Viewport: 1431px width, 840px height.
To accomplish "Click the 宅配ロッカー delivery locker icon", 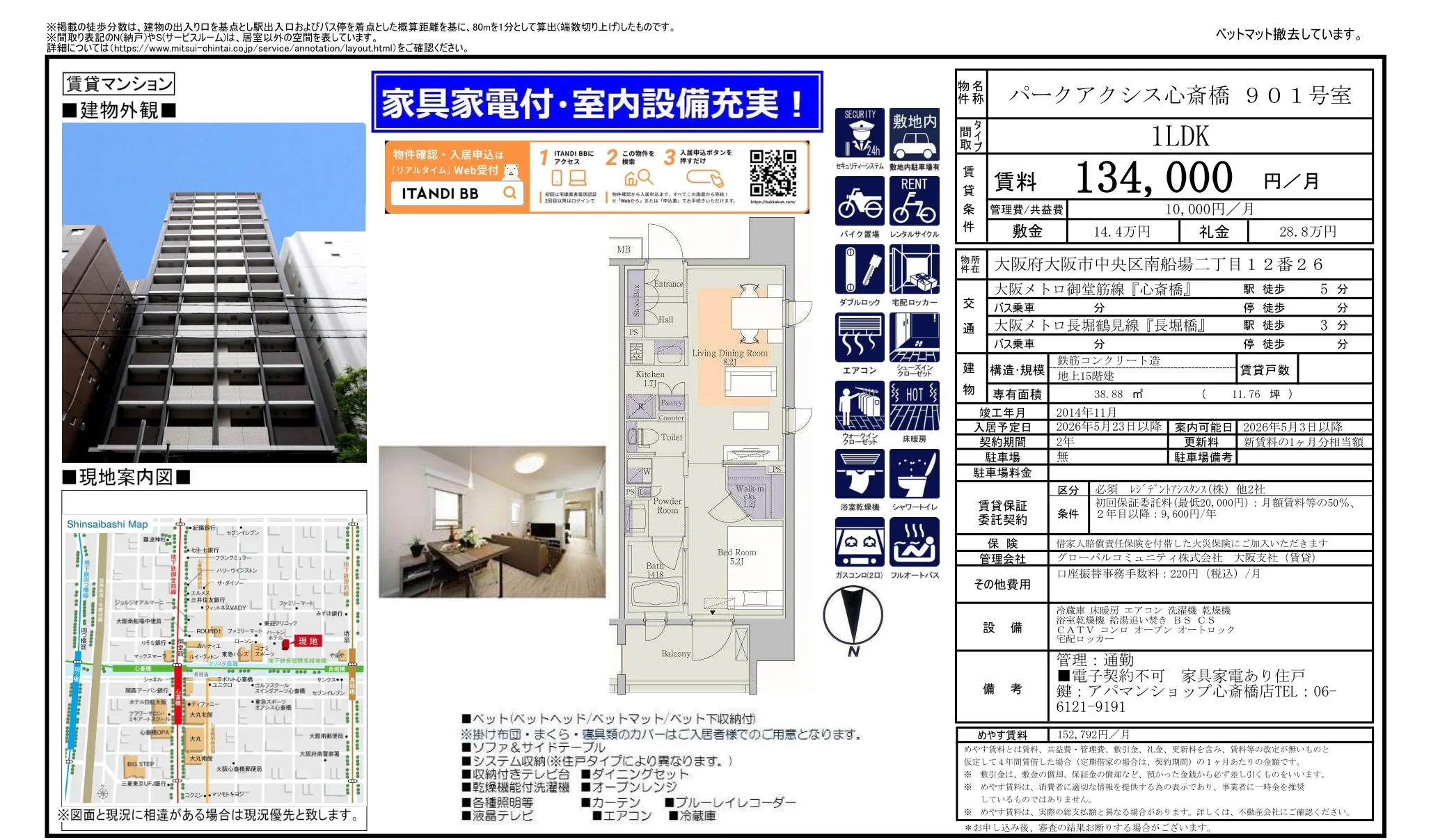I will (x=912, y=270).
